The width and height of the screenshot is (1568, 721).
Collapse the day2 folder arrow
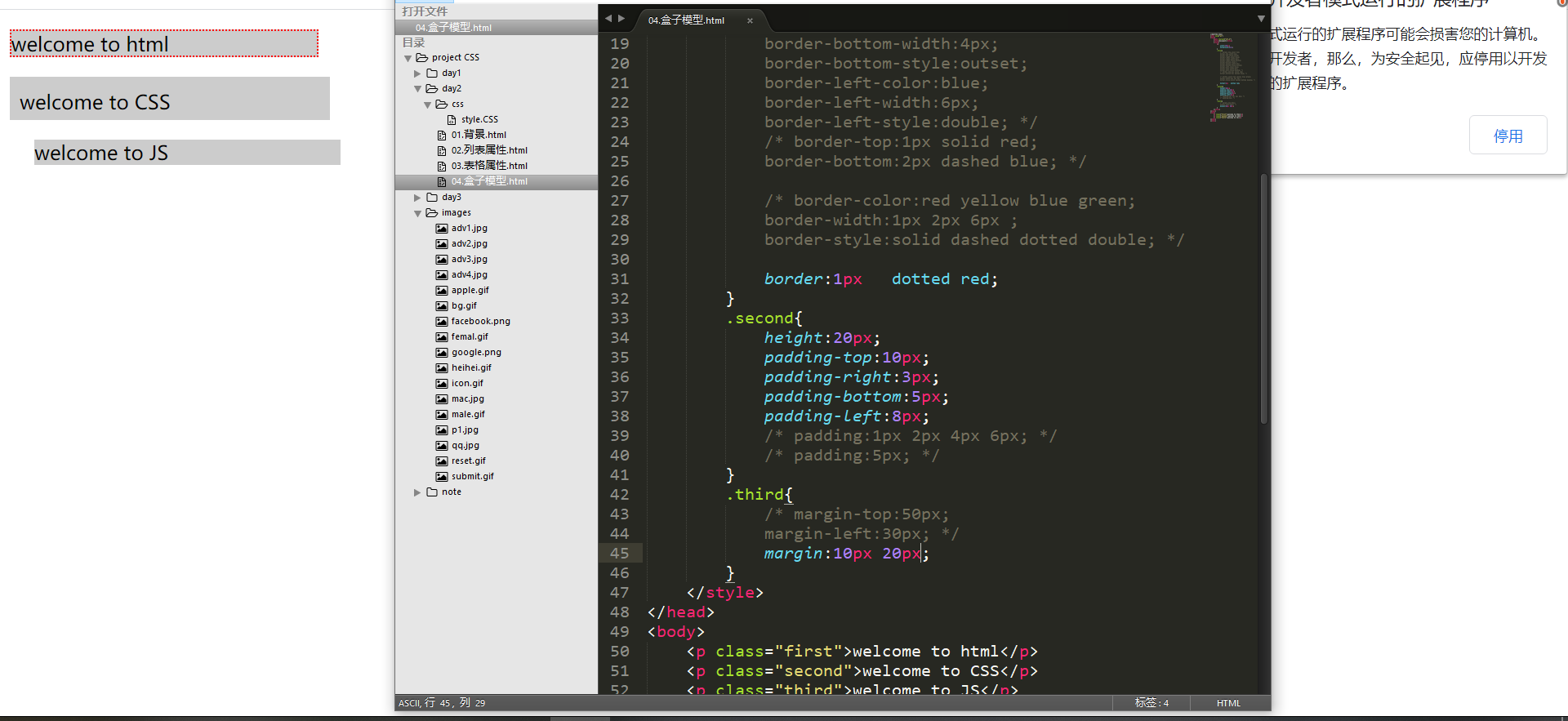pos(417,89)
